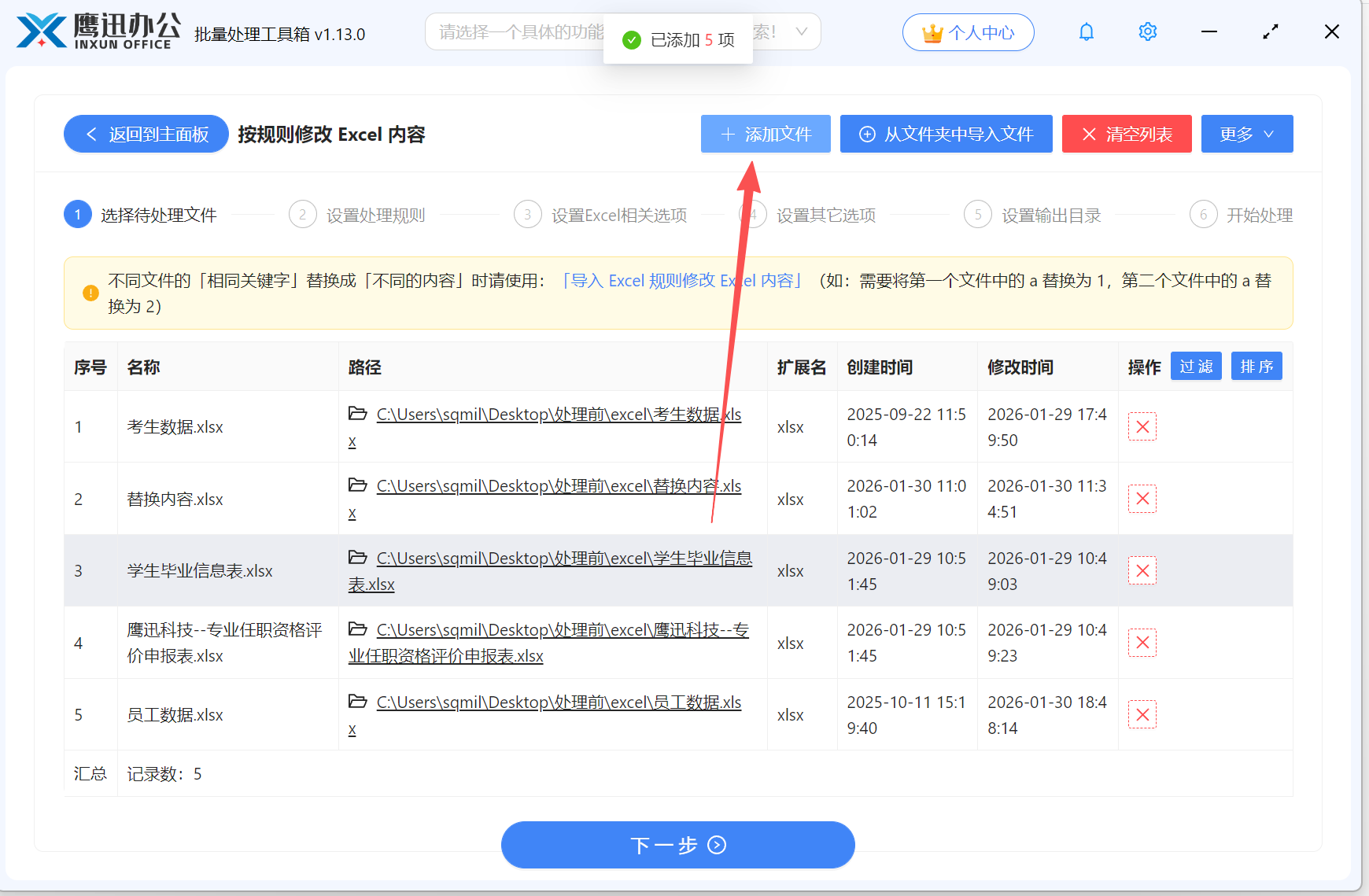This screenshot has width=1369, height=896.
Task: Click the plus icon on 添加文件
Action: click(727, 134)
